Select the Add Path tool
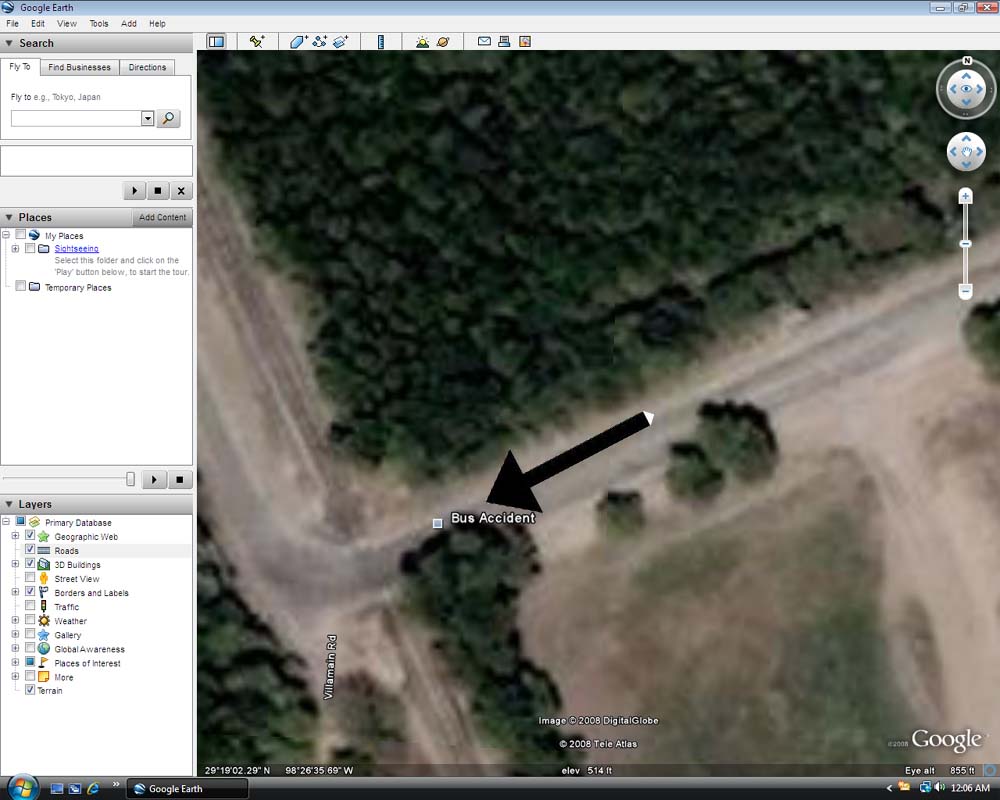The height and width of the screenshot is (800, 1000). (x=320, y=41)
